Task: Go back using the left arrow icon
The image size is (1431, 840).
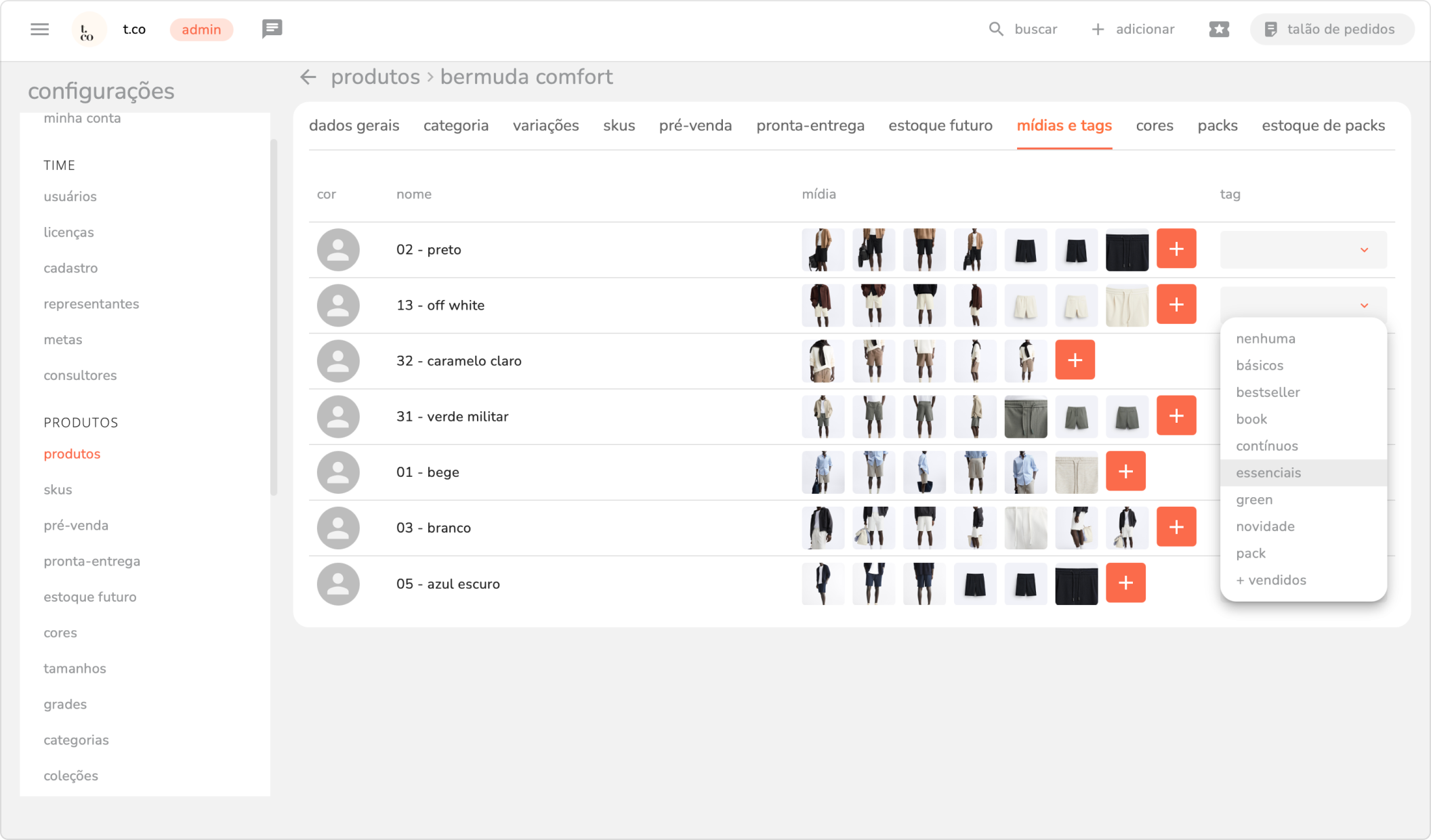Action: [x=308, y=77]
